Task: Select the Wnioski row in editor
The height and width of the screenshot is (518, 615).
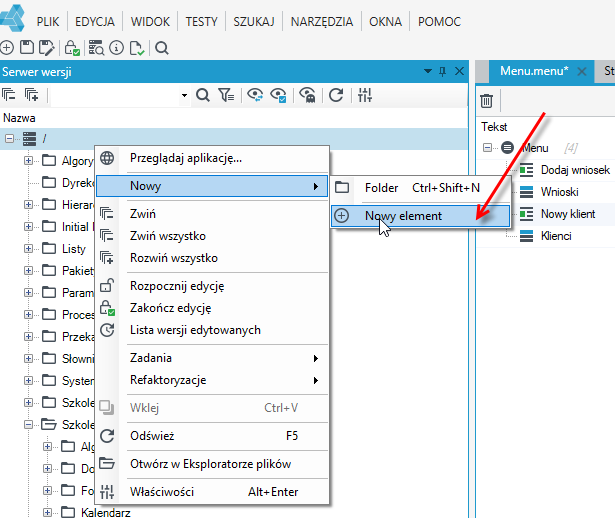Action: [559, 192]
